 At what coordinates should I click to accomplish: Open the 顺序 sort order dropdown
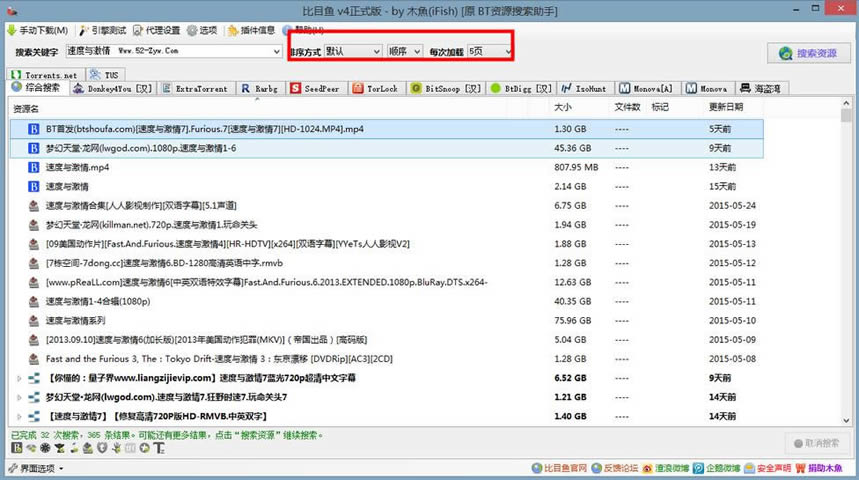pyautogui.click(x=404, y=51)
